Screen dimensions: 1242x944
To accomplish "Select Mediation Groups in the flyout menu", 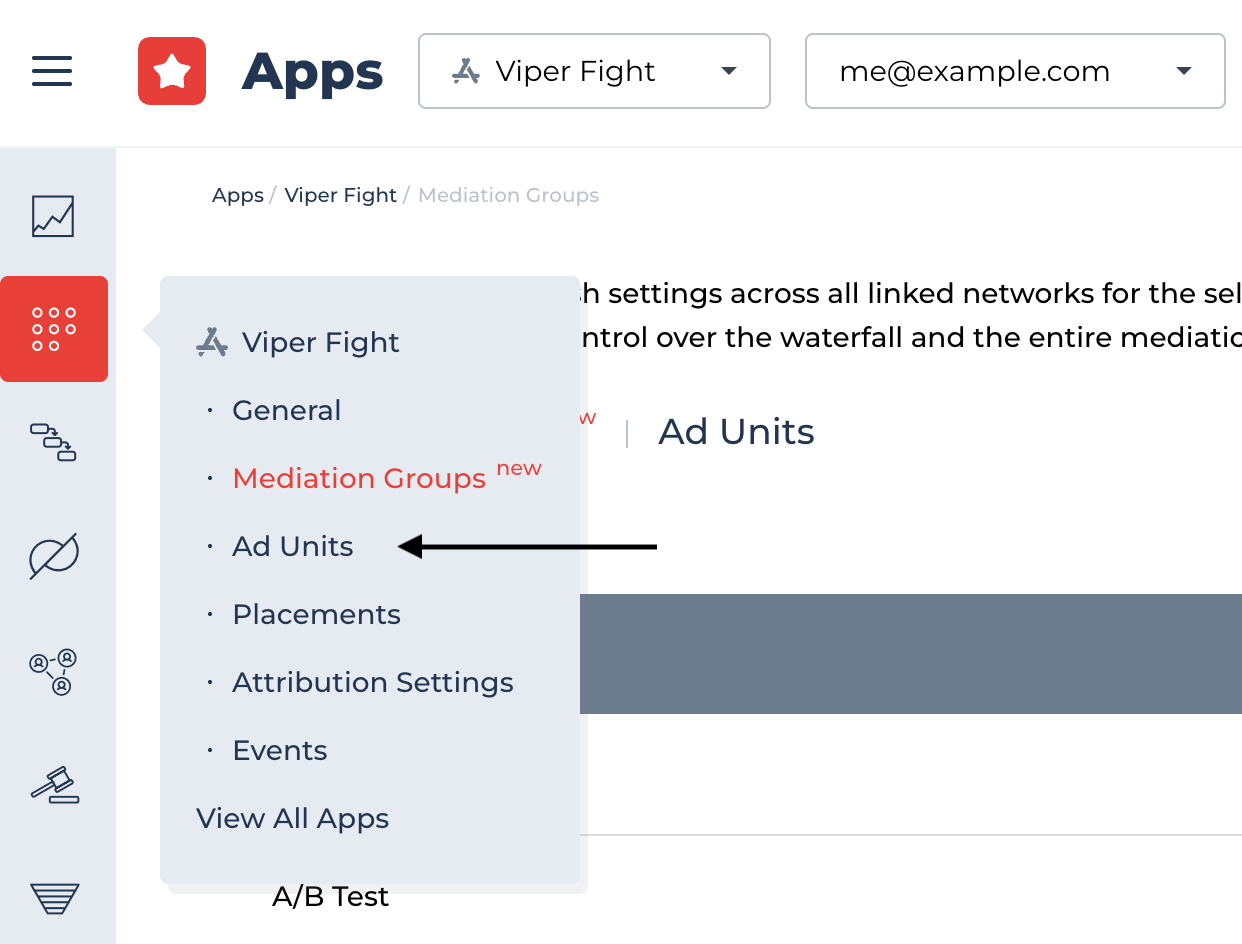I will (x=358, y=478).
